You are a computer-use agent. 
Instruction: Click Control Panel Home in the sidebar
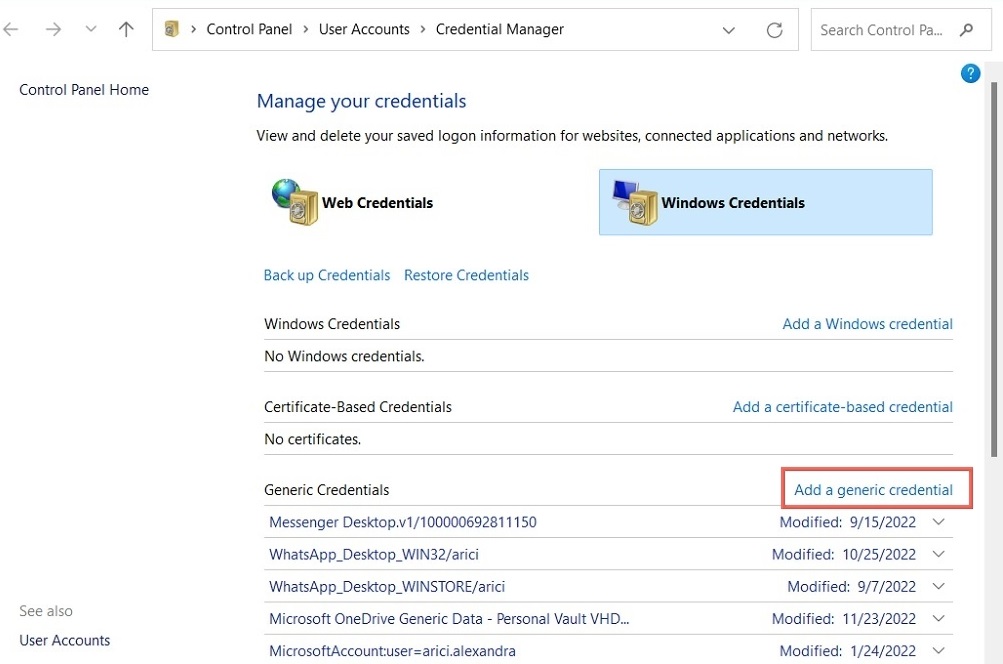pos(84,89)
